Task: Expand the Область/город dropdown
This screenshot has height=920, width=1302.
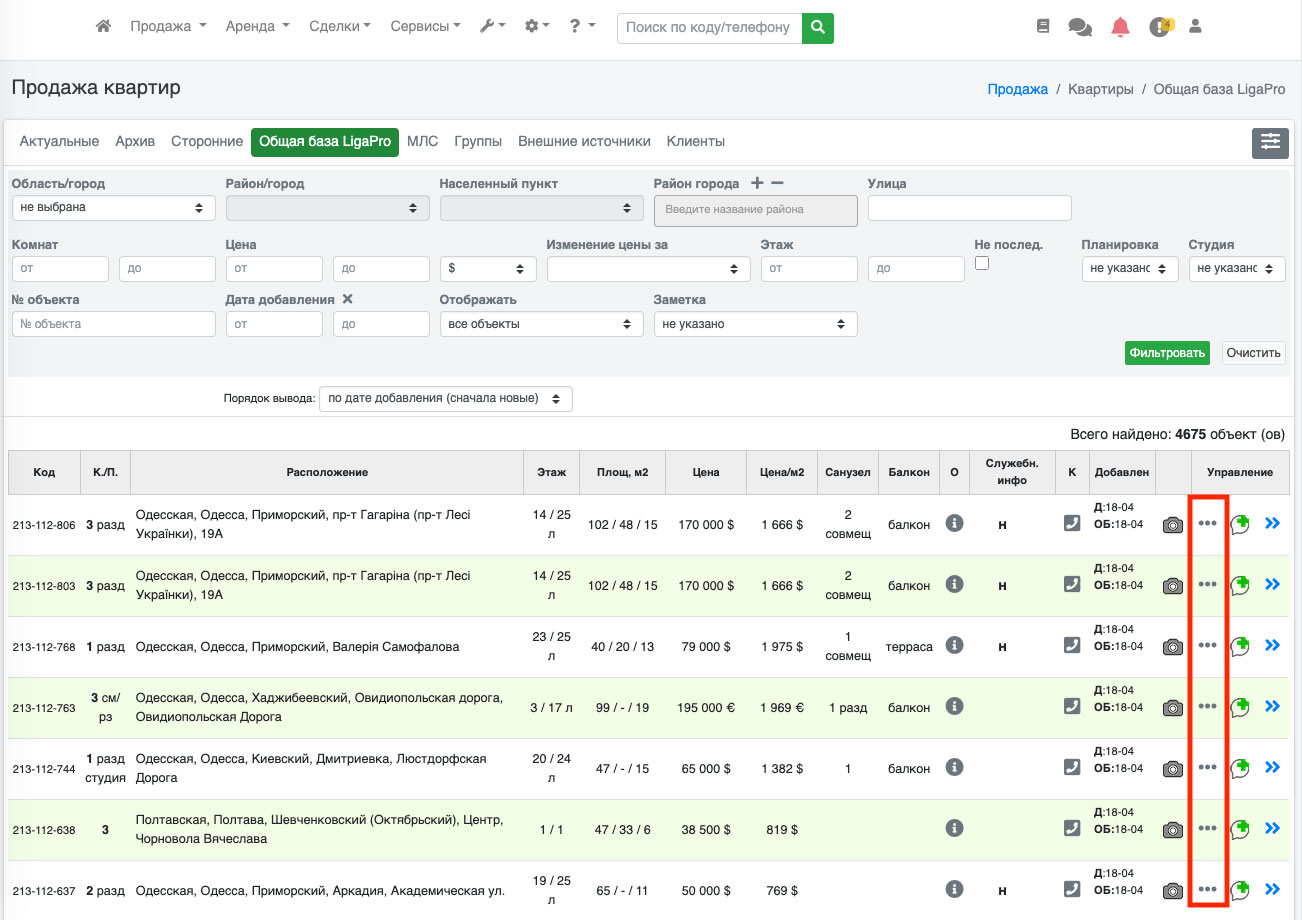Action: point(113,208)
